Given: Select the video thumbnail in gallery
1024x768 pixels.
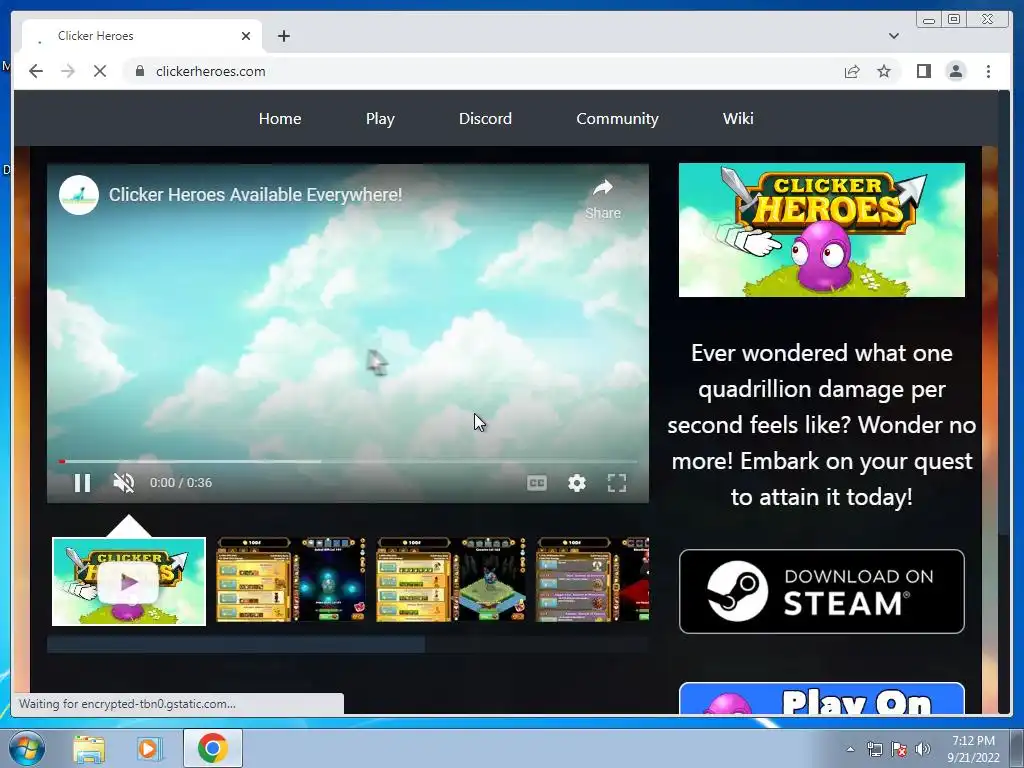Looking at the screenshot, I should [x=129, y=581].
